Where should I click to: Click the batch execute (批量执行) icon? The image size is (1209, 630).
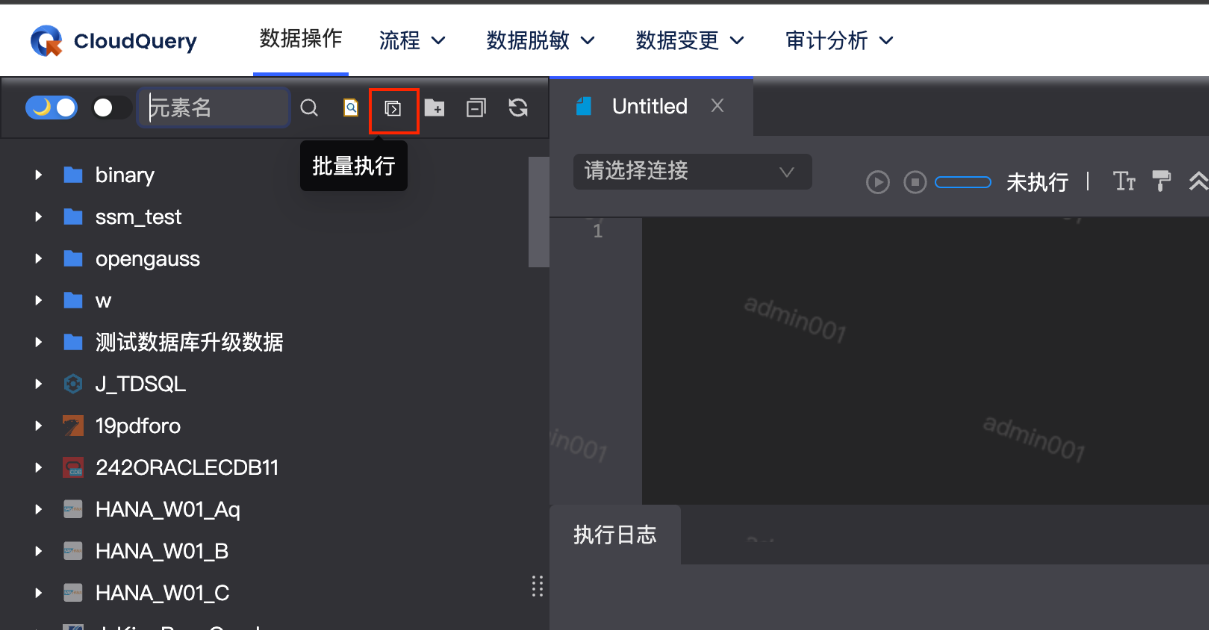point(393,108)
